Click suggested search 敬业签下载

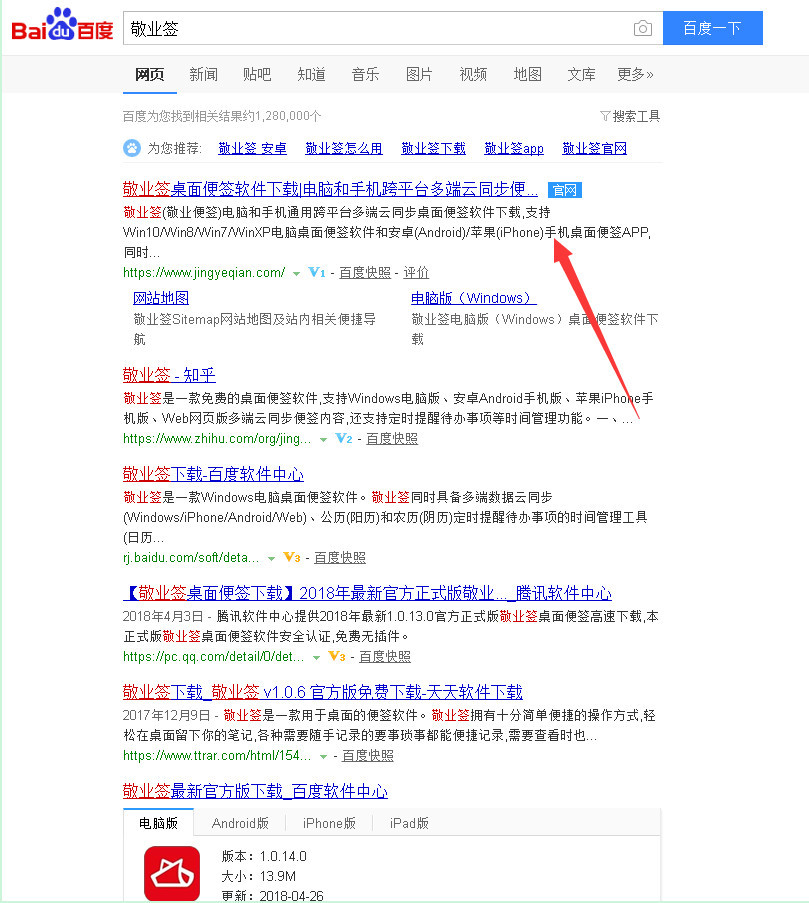point(434,148)
